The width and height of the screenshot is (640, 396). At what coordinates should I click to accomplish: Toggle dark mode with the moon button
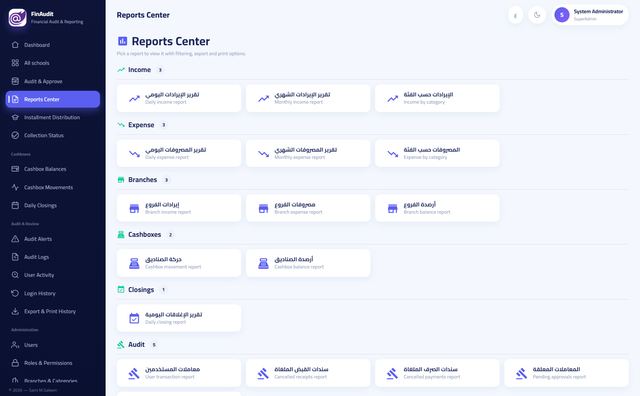click(x=537, y=15)
